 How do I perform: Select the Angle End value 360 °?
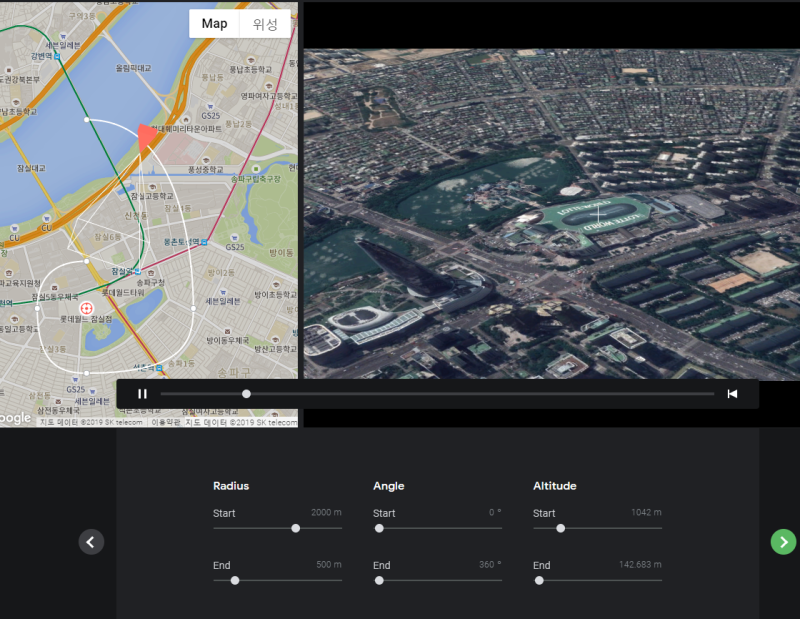(490, 564)
